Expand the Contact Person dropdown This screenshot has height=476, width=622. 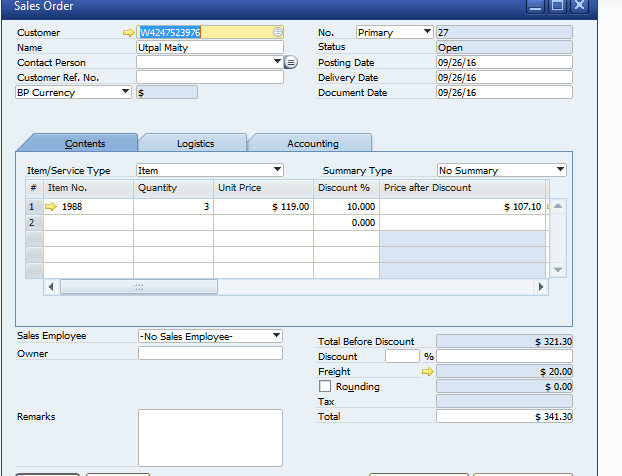pyautogui.click(x=277, y=61)
